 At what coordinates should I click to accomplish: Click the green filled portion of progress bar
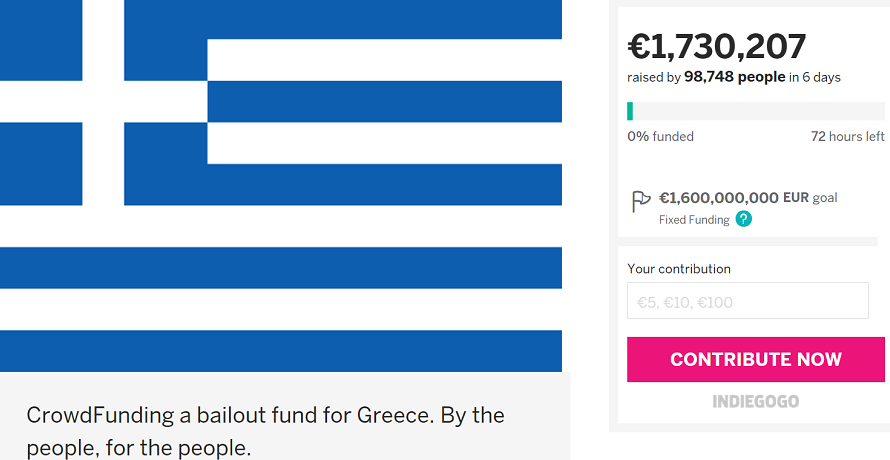click(x=630, y=111)
